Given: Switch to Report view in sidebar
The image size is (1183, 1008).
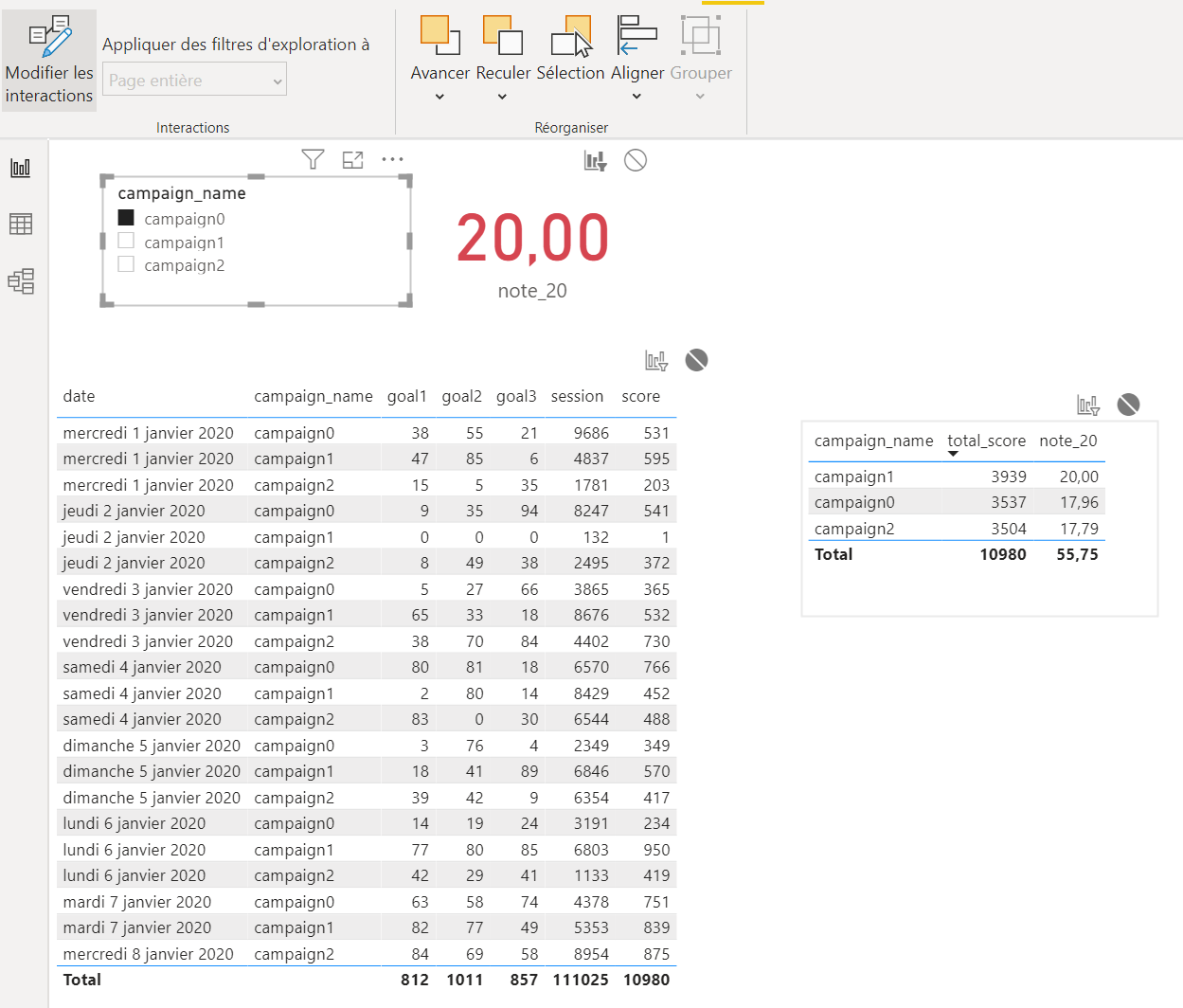Looking at the screenshot, I should (21, 168).
